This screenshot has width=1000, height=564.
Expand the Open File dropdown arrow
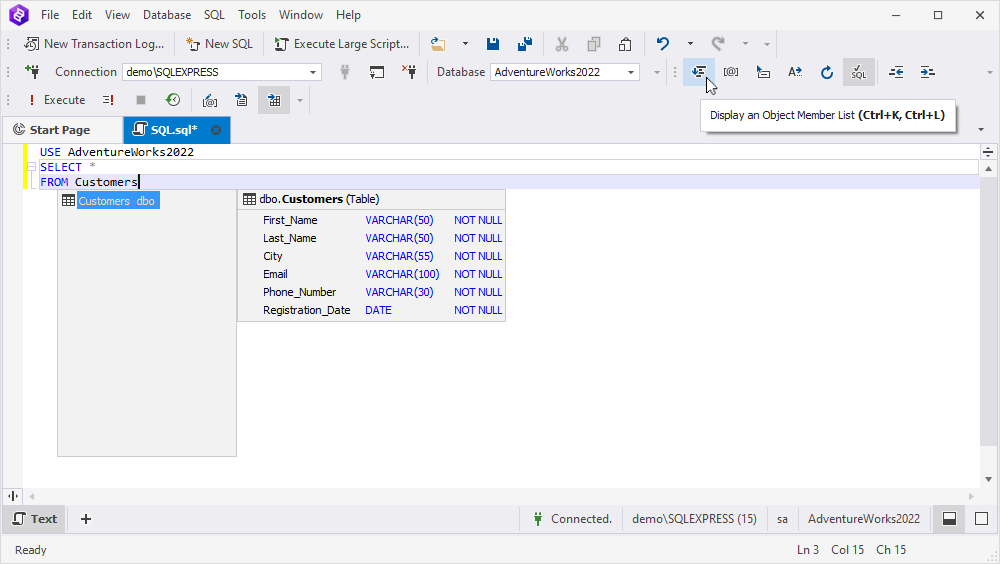(465, 44)
